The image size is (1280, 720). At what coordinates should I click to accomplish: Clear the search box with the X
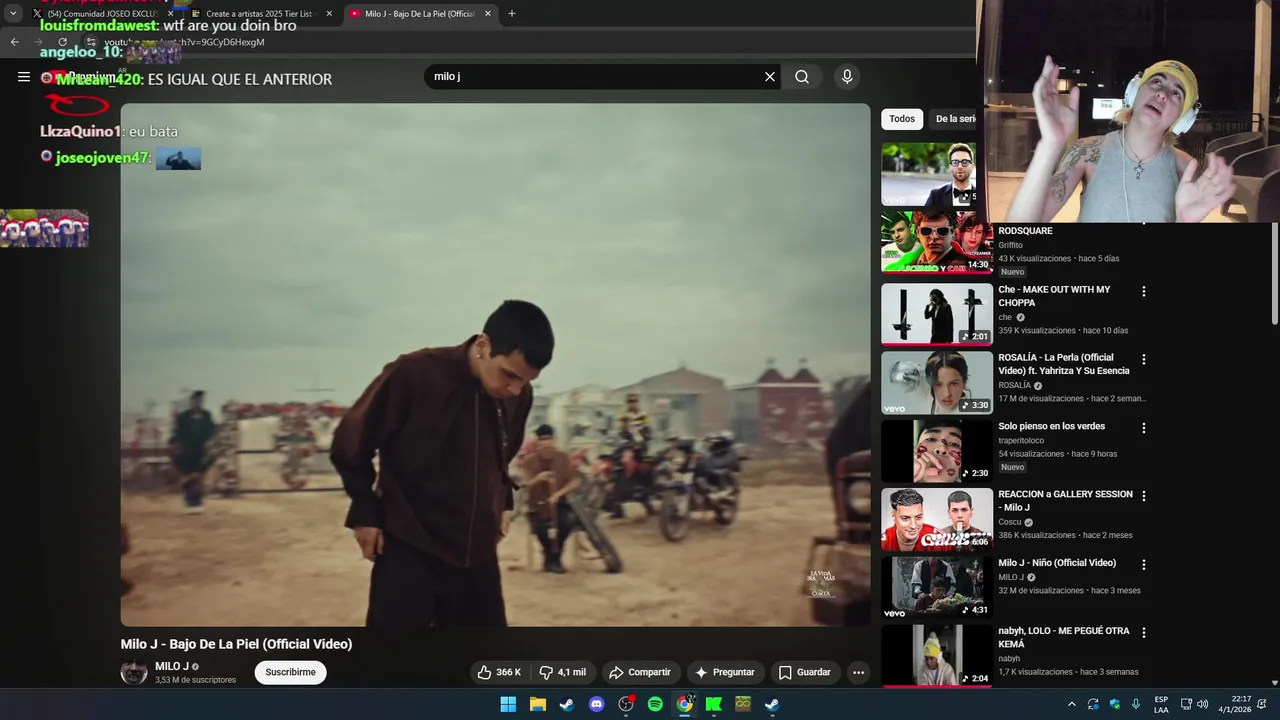pyautogui.click(x=770, y=77)
